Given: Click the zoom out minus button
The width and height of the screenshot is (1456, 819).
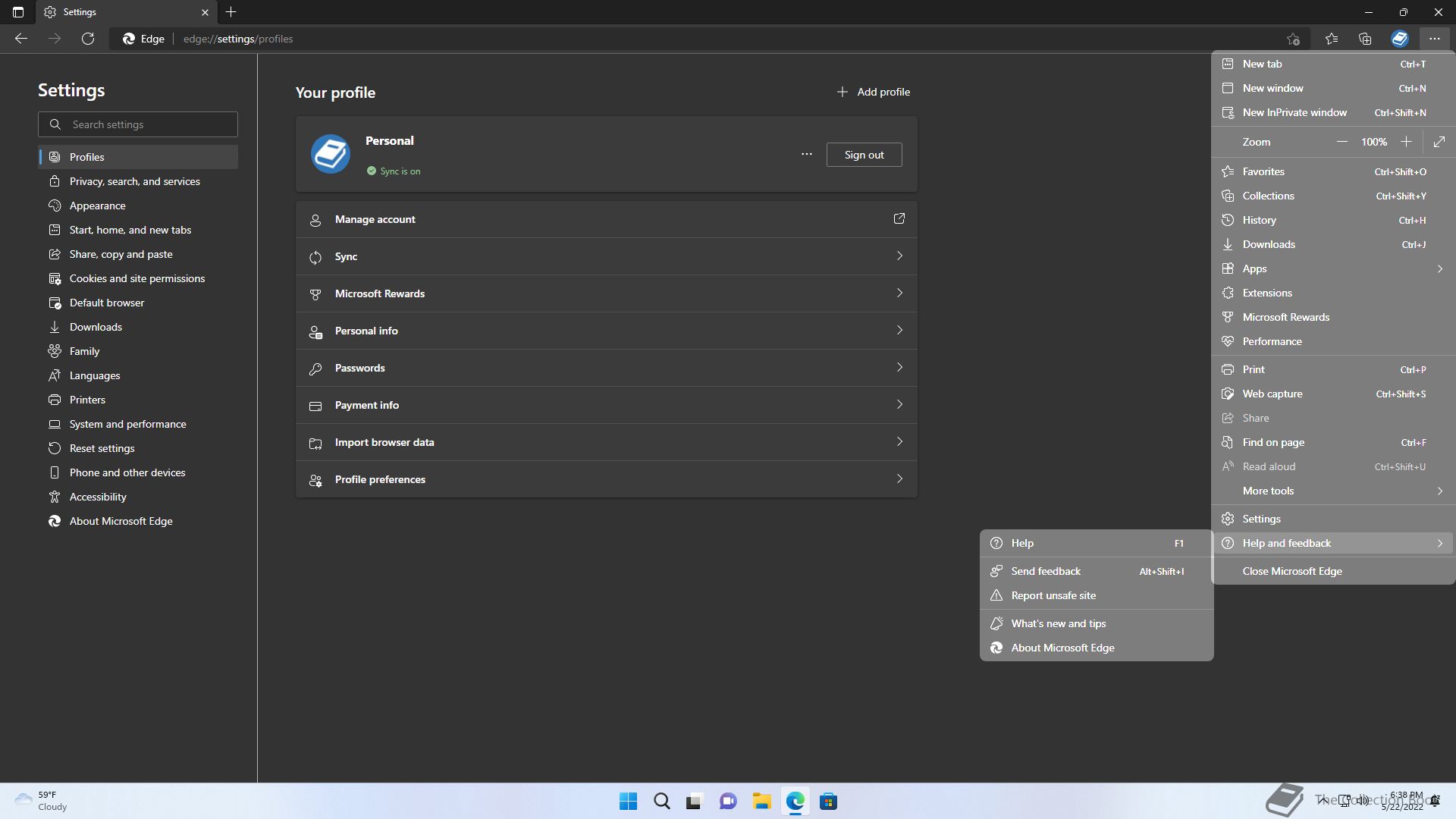Looking at the screenshot, I should pyautogui.click(x=1341, y=142).
